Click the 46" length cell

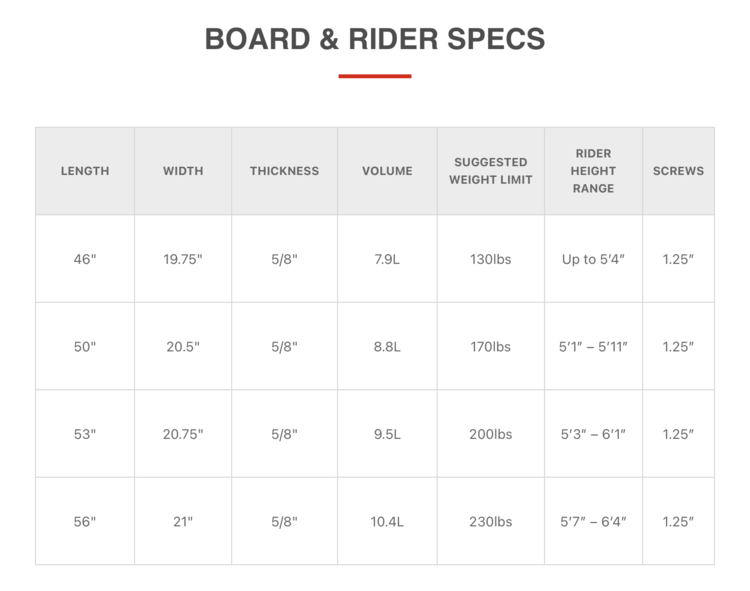[85, 259]
